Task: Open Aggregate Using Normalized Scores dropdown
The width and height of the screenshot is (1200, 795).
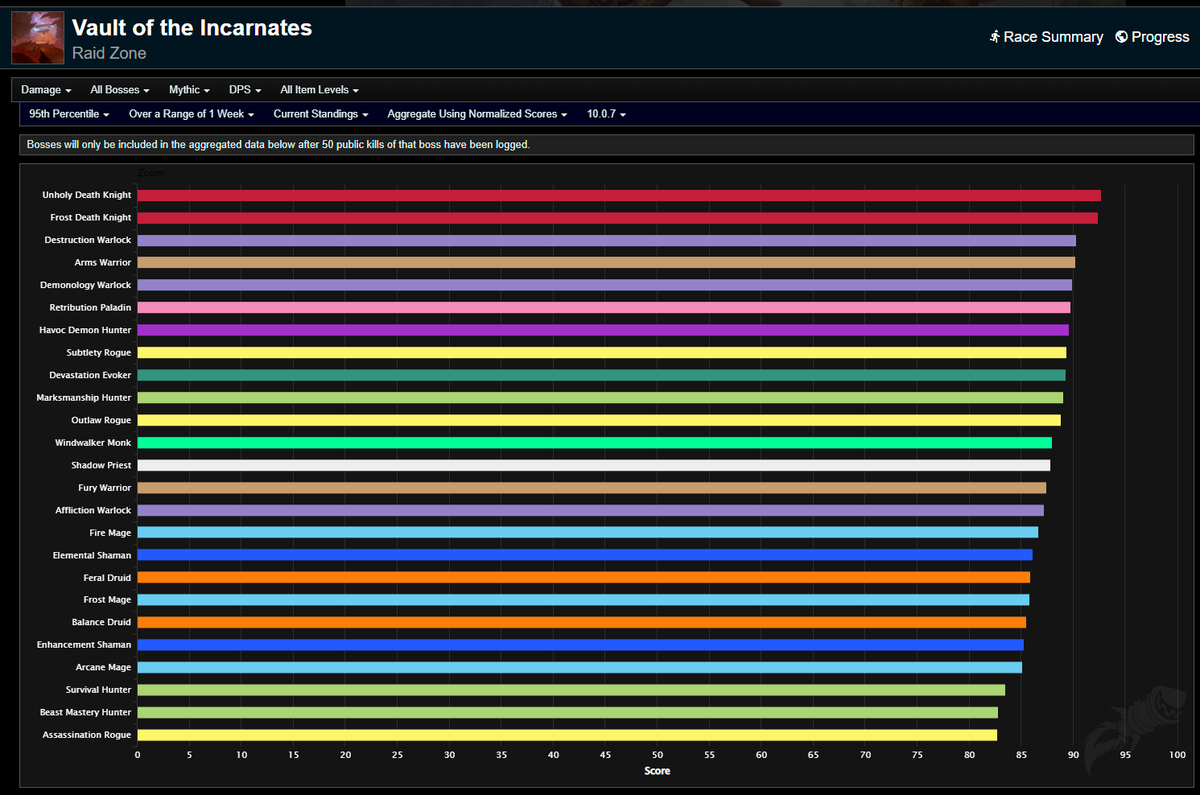Action: pyautogui.click(x=477, y=114)
